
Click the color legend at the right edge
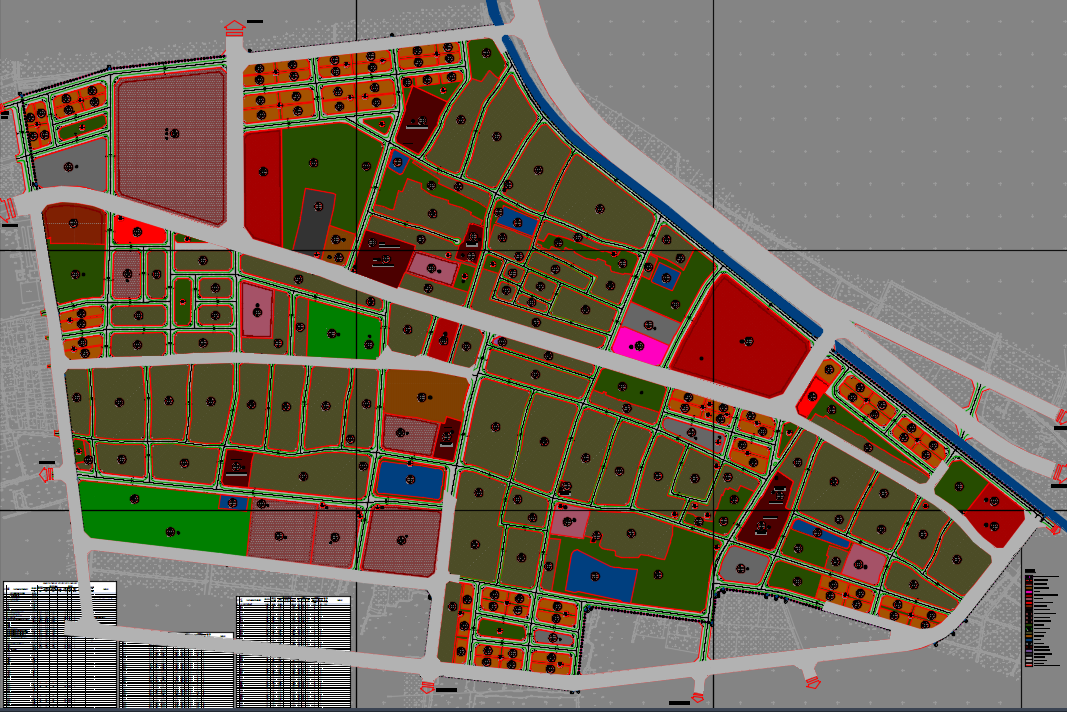tap(1042, 617)
